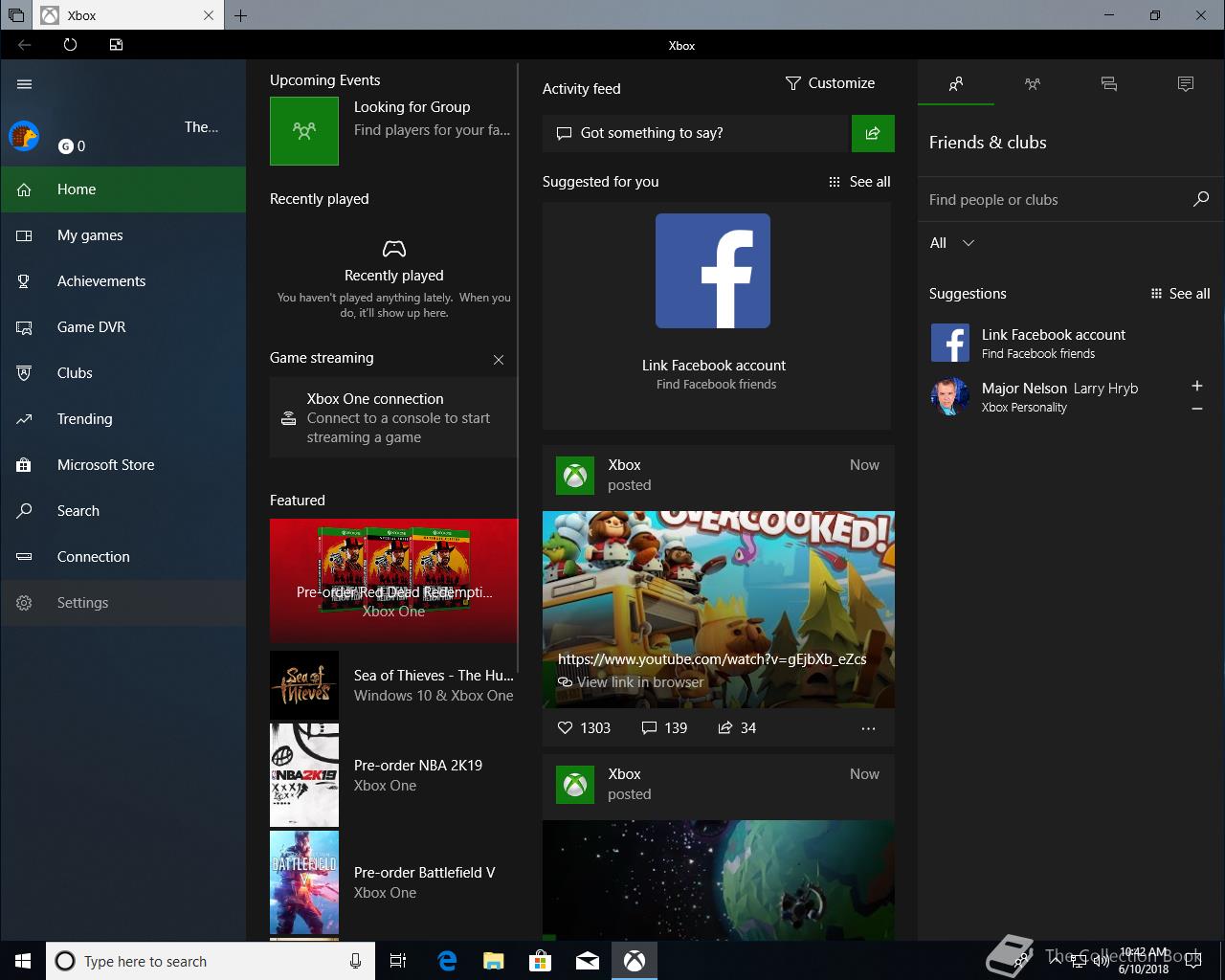This screenshot has width=1225, height=980.
Task: Open a new tab with plus button
Action: point(240,15)
